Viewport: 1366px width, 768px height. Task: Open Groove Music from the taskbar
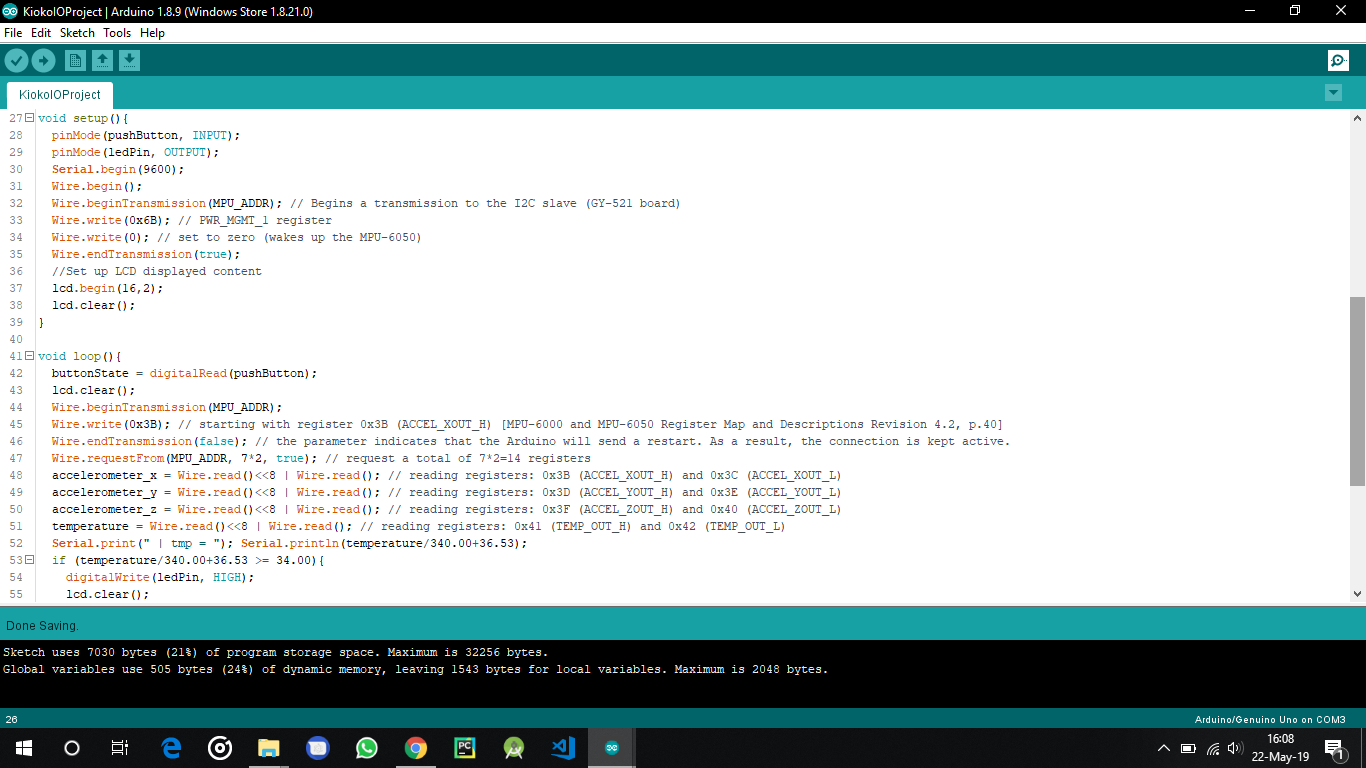tap(220, 747)
